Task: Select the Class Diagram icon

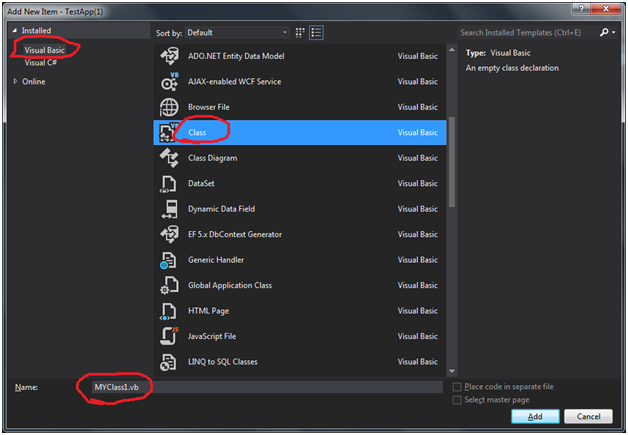Action: [x=169, y=158]
